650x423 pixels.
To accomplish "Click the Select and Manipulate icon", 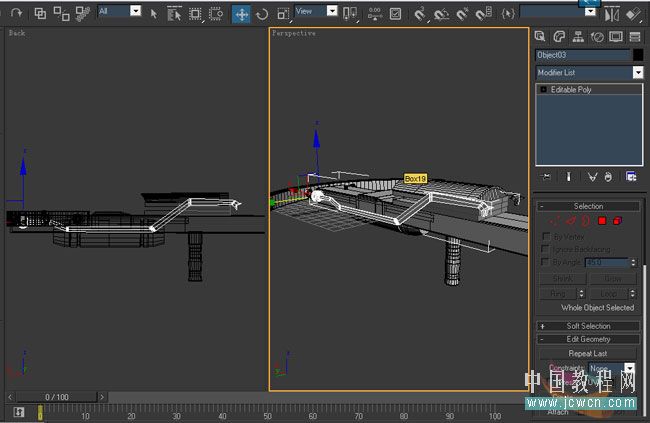I will (x=375, y=14).
